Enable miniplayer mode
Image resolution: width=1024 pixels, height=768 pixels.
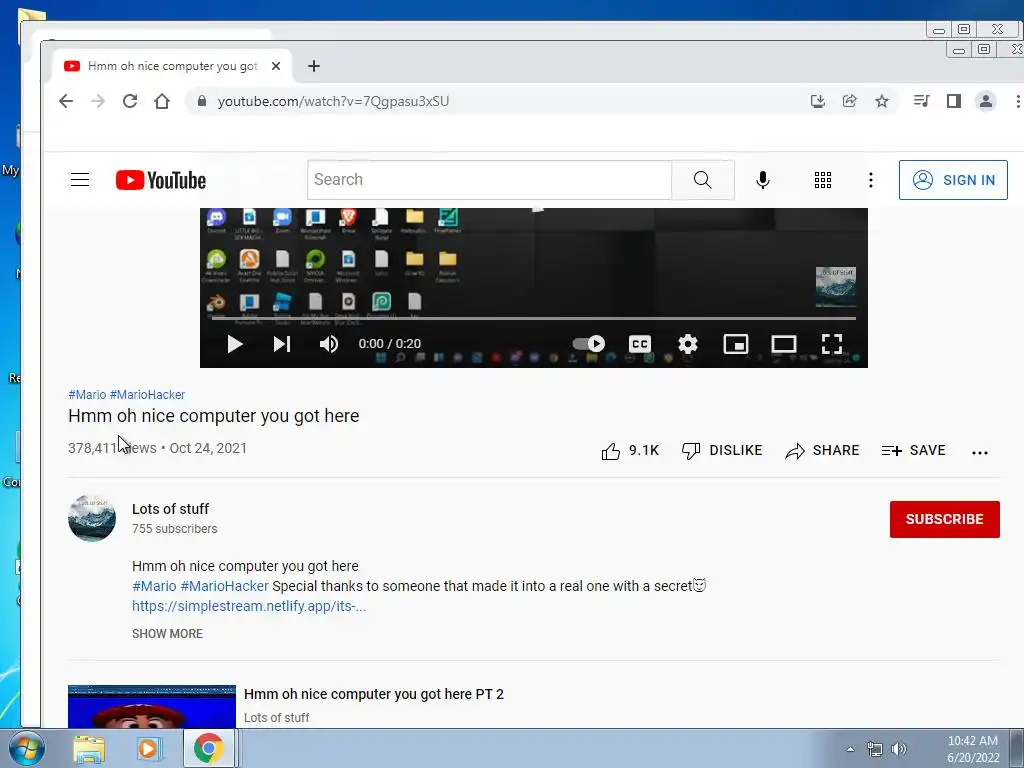tap(736, 344)
